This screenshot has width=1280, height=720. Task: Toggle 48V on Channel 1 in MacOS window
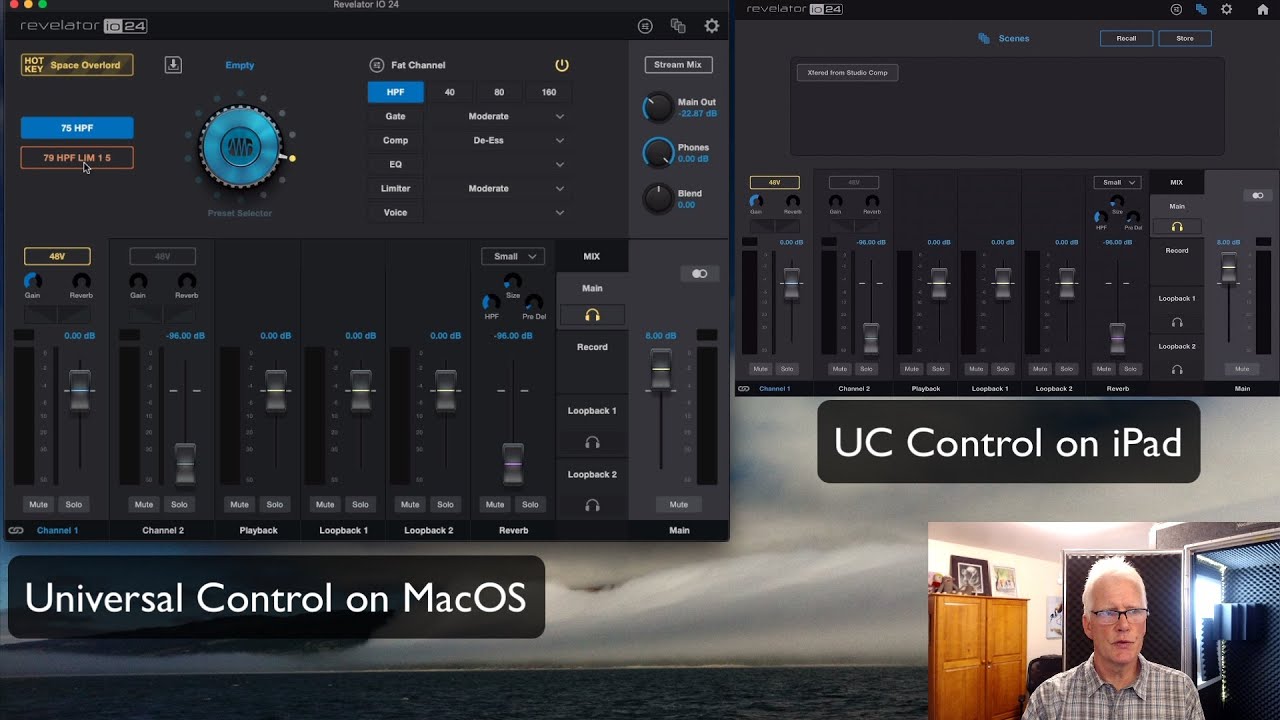tap(57, 256)
